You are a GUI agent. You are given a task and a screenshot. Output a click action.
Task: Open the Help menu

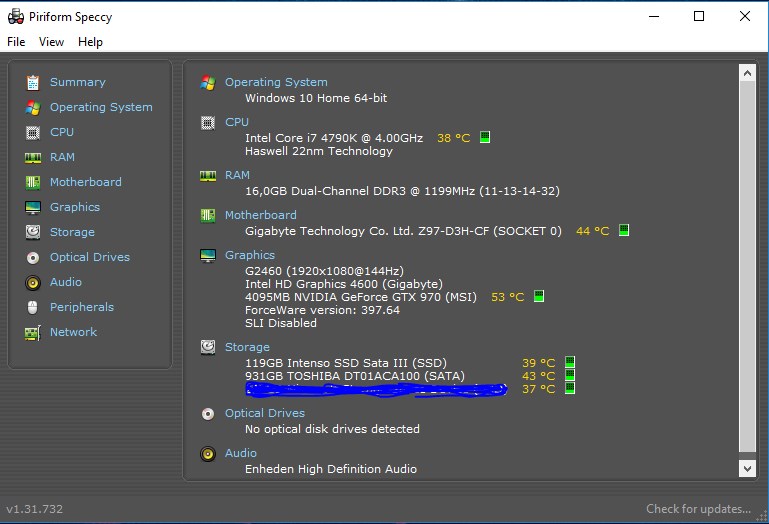click(x=90, y=42)
